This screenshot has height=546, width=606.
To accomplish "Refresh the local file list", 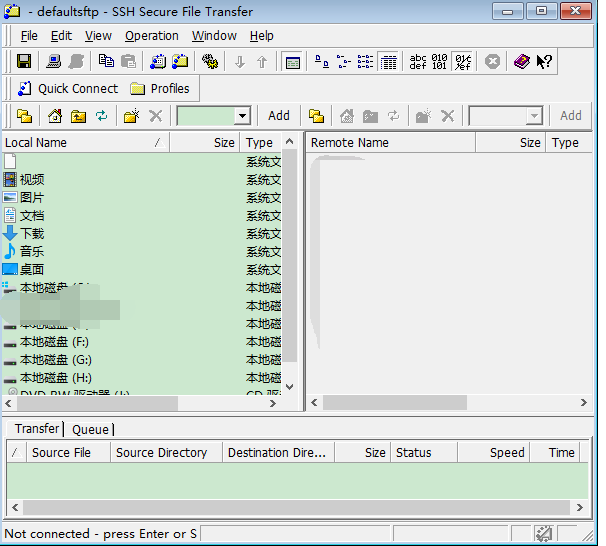I will pyautogui.click(x=102, y=116).
